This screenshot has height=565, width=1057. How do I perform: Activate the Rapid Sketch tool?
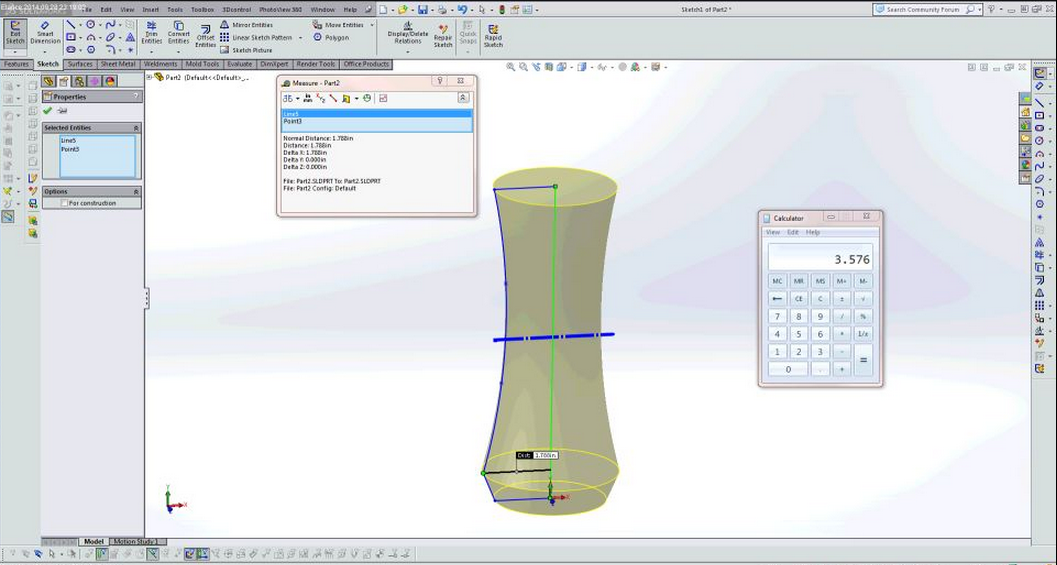coord(493,36)
